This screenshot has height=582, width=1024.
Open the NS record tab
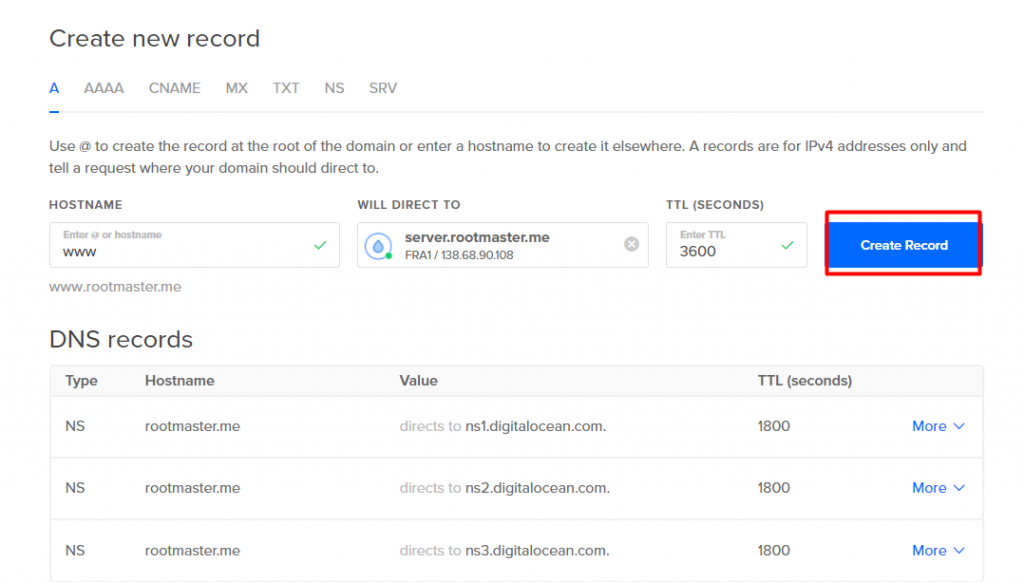click(334, 88)
